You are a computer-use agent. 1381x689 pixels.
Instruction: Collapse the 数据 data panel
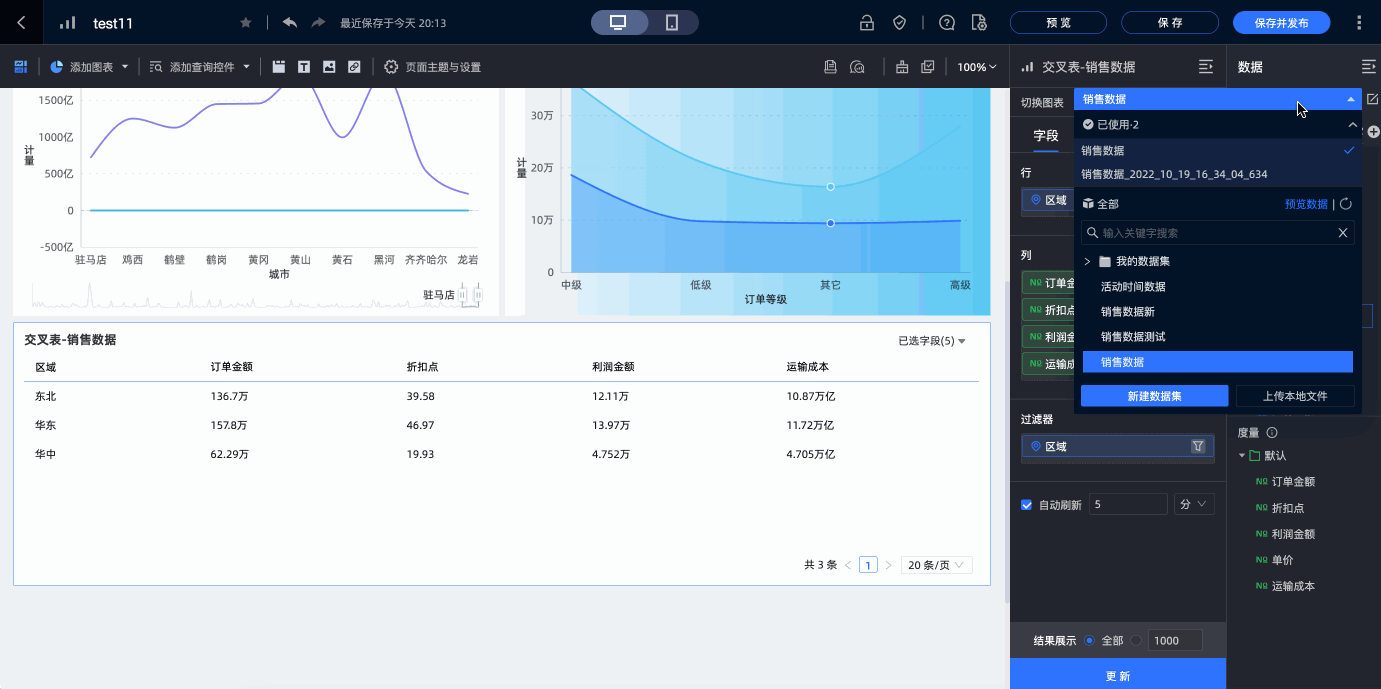coord(1369,67)
